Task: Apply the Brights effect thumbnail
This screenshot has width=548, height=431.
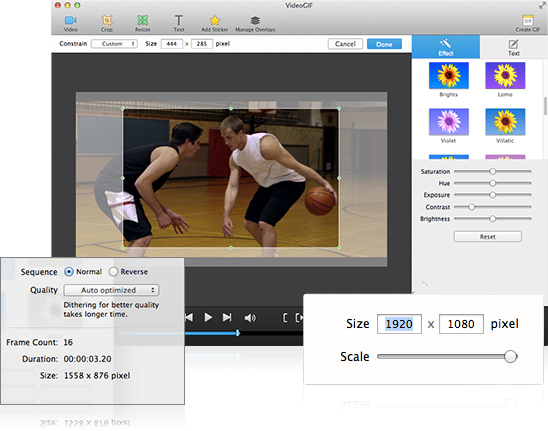Action: click(448, 76)
